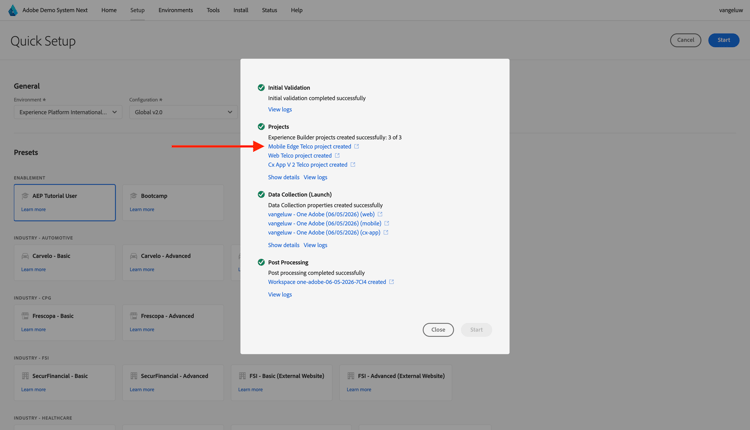Open Learn more under SecurFinancial - Advanced
Viewport: 750px width, 430px height.
coord(142,389)
